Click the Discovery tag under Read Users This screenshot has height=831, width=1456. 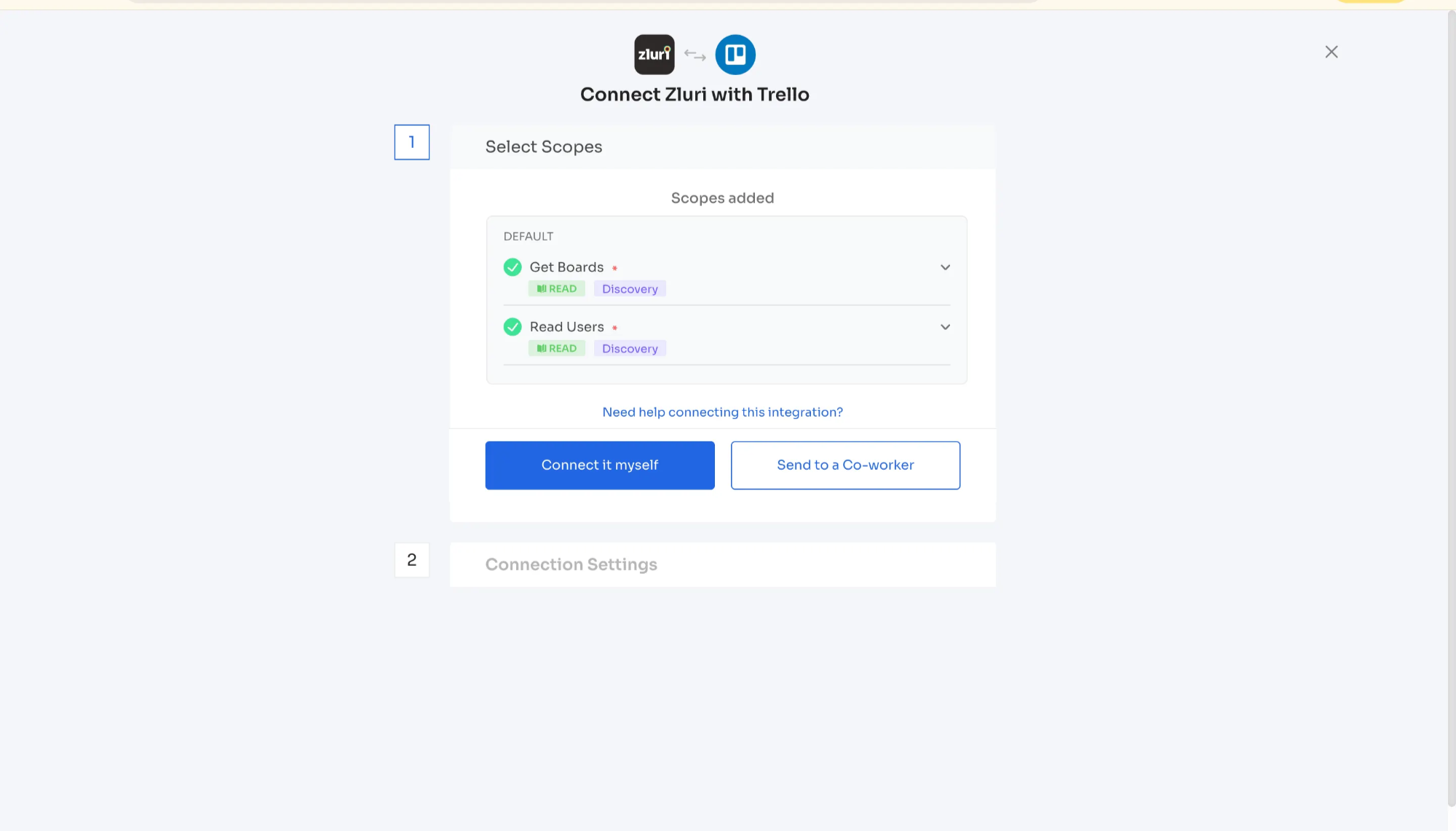pyautogui.click(x=630, y=349)
